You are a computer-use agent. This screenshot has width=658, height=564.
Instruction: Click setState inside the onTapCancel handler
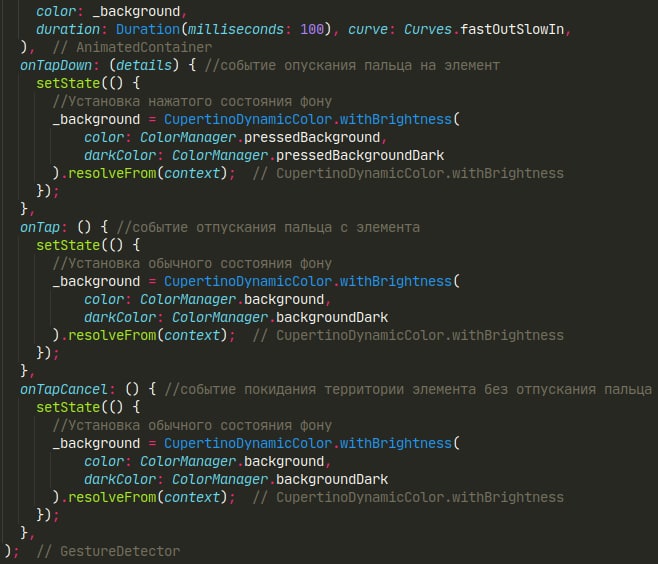68,407
